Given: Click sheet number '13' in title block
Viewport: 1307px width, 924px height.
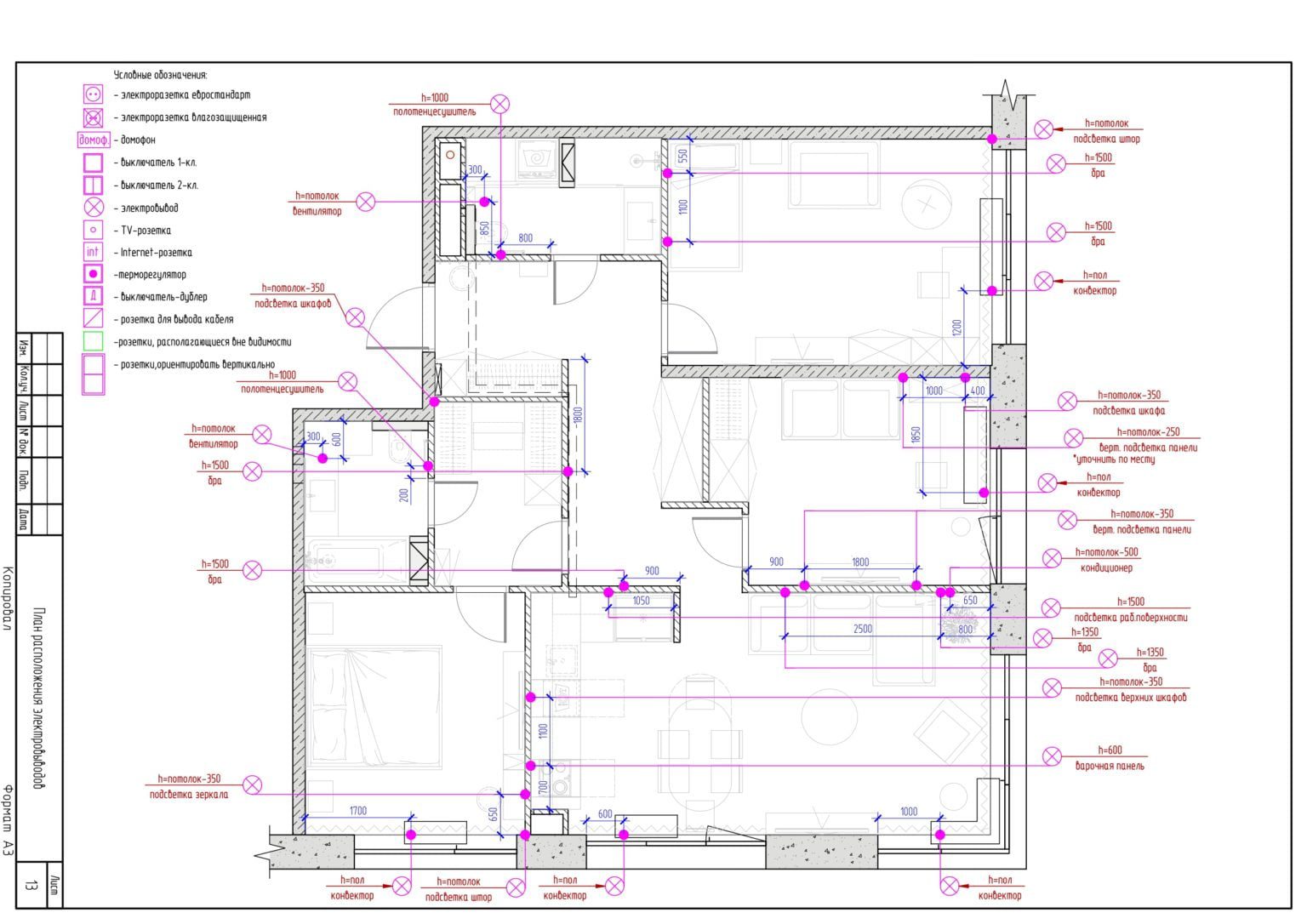Looking at the screenshot, I should (30, 887).
